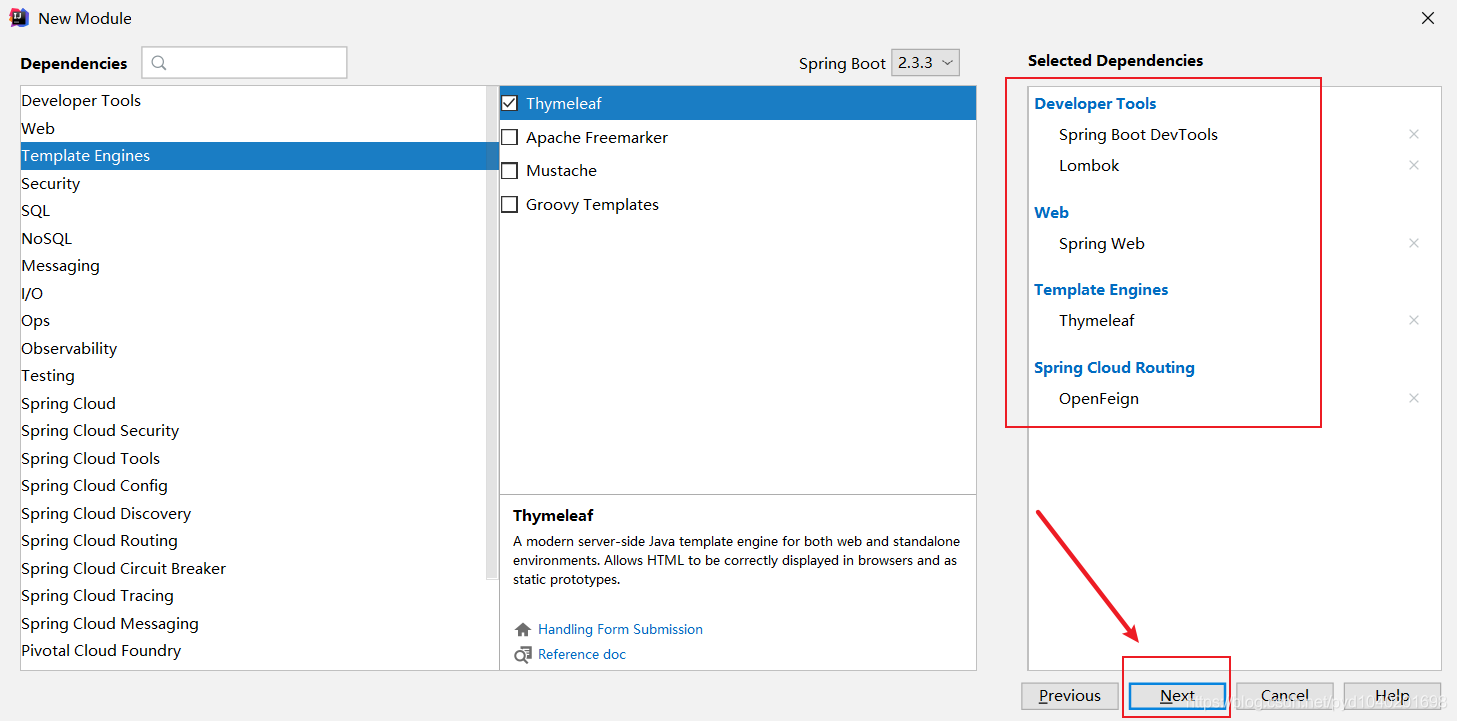Click Thymeleaf under Template Engines selected list
Screen dimensions: 1457x721
point(1097,320)
